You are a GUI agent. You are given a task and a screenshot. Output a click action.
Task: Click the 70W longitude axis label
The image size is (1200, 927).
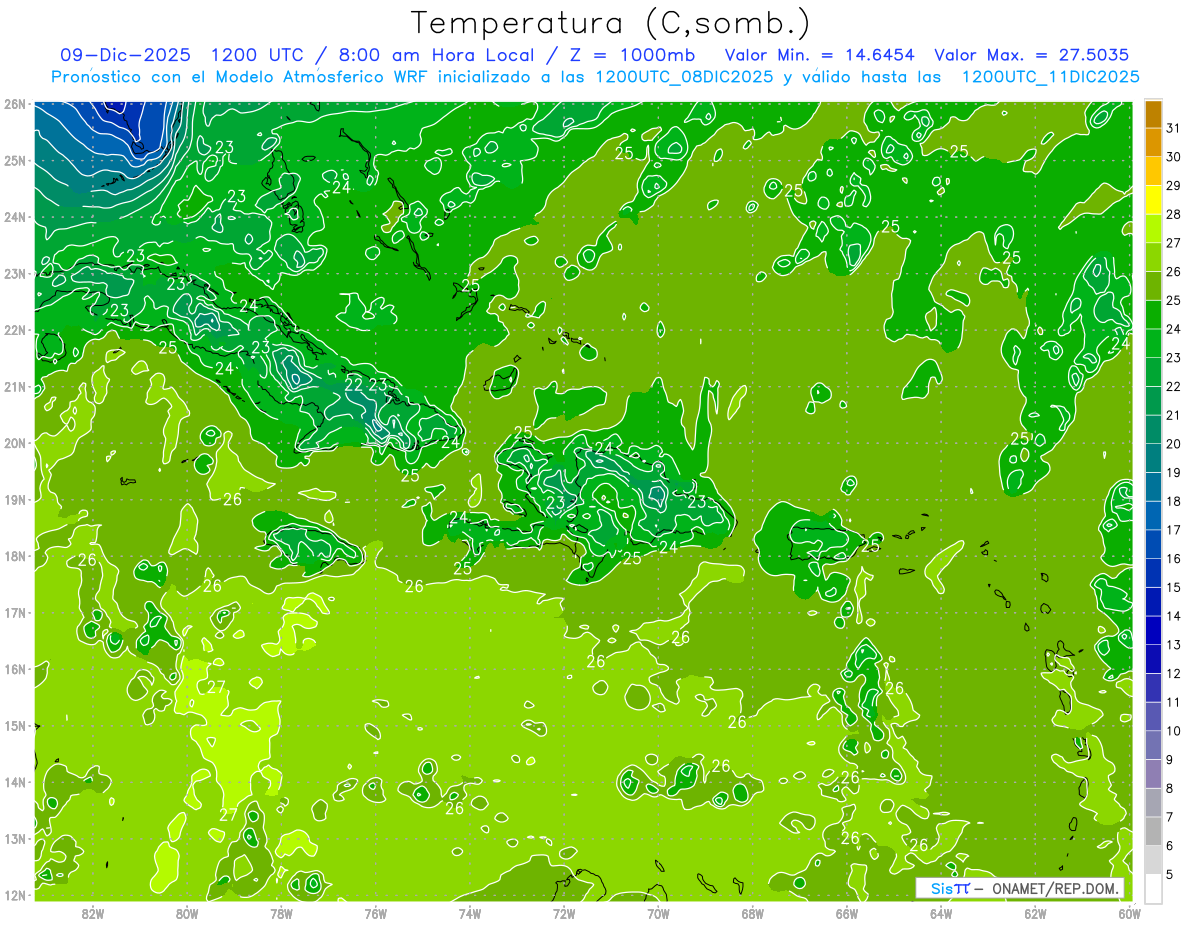[657, 913]
